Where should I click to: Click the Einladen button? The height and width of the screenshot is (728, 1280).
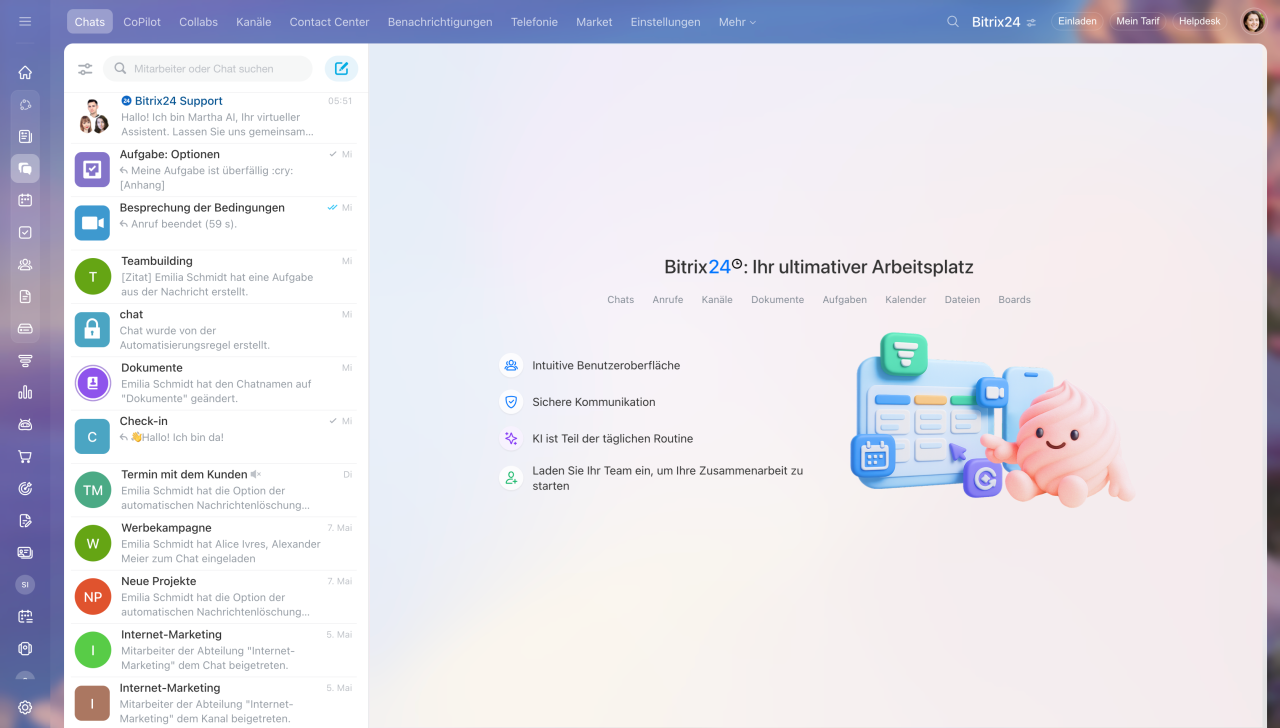coord(1077,21)
